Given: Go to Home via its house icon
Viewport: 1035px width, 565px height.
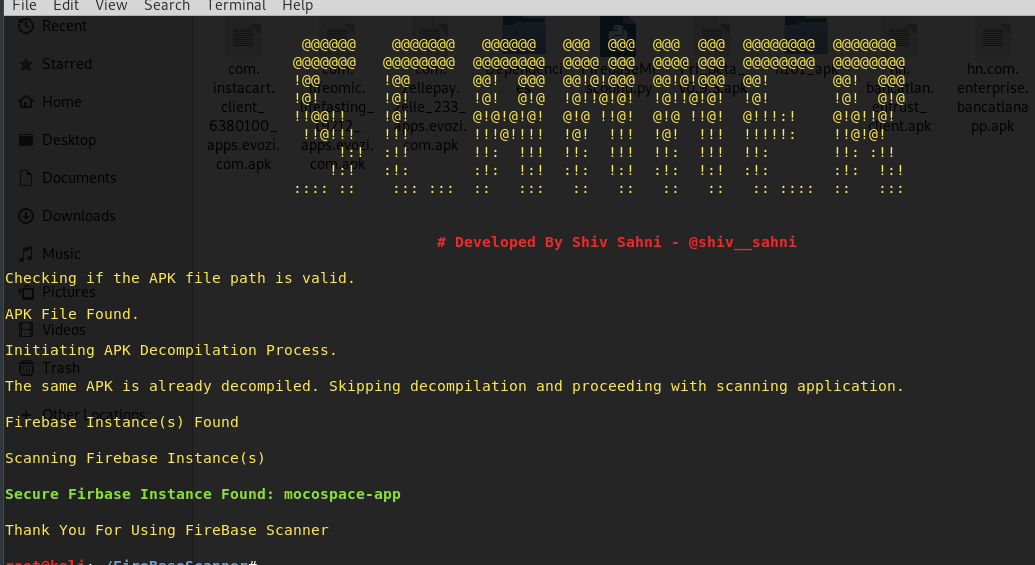Looking at the screenshot, I should click(x=26, y=102).
